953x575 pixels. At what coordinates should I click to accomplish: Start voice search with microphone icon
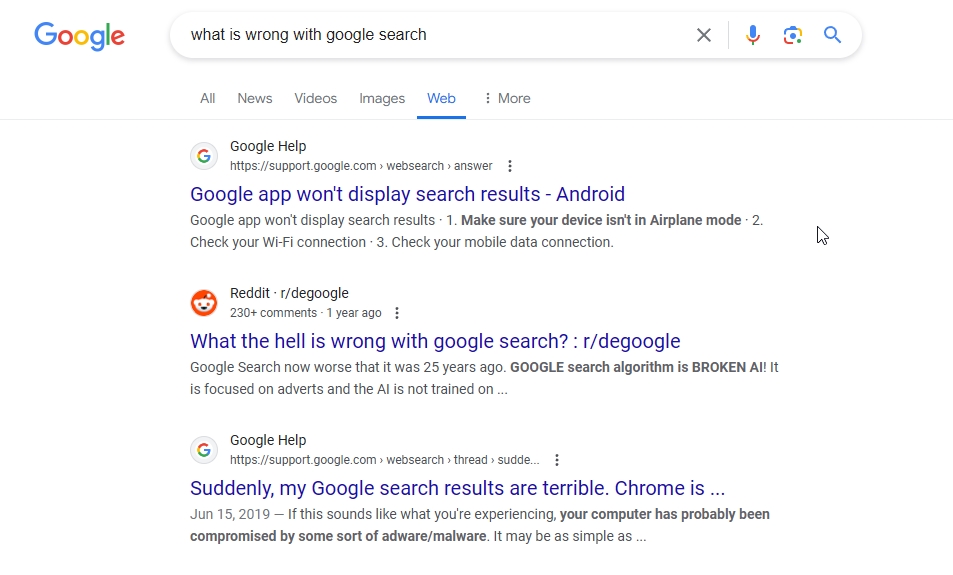tap(752, 35)
